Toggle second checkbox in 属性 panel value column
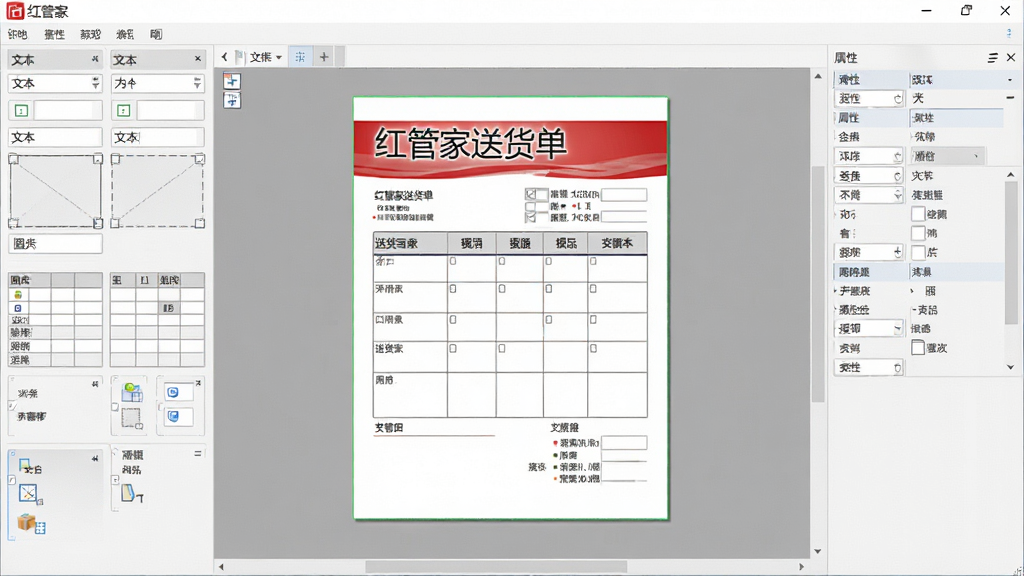 918,233
